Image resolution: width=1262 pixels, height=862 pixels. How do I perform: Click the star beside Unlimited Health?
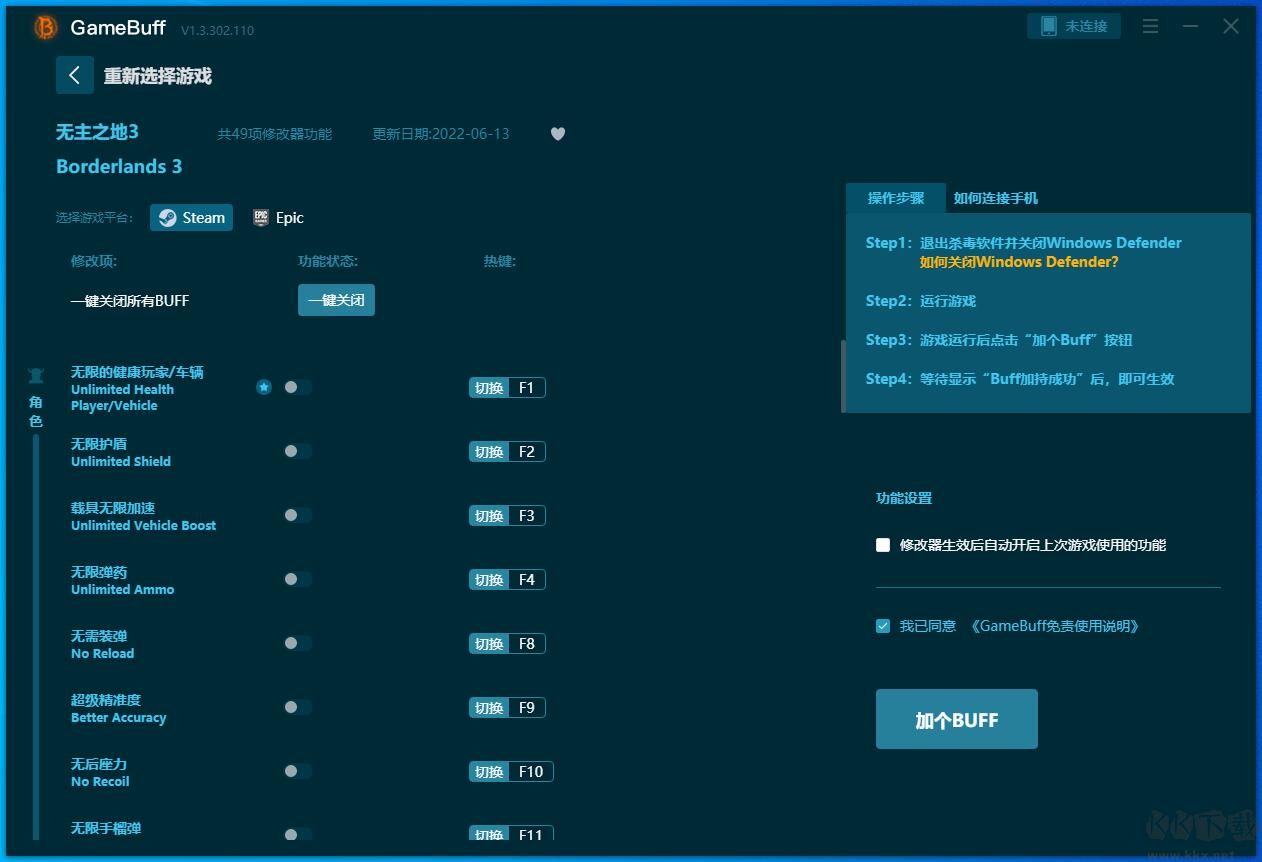263,387
